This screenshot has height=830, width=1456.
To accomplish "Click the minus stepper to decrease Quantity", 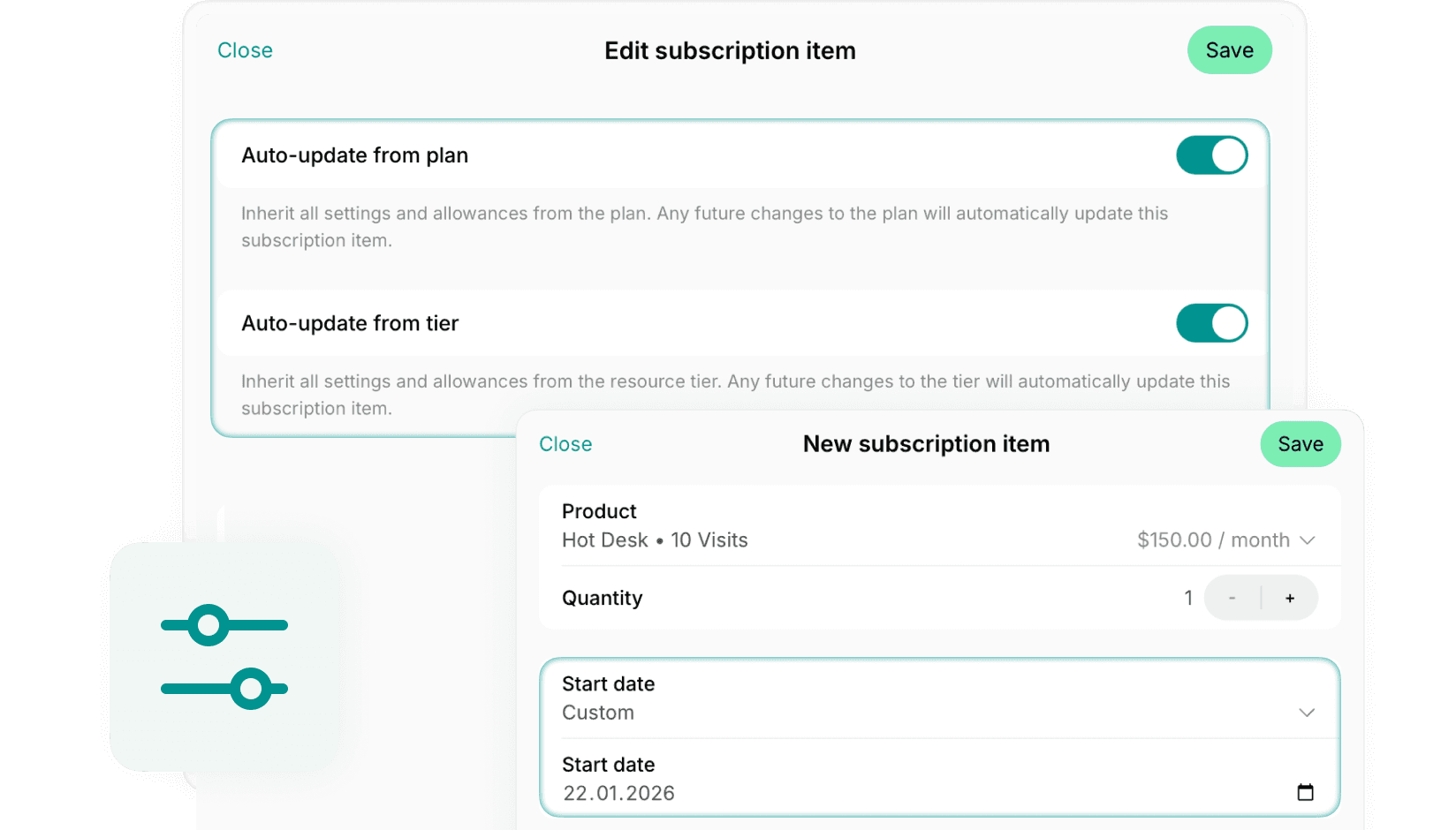I will point(1232,598).
